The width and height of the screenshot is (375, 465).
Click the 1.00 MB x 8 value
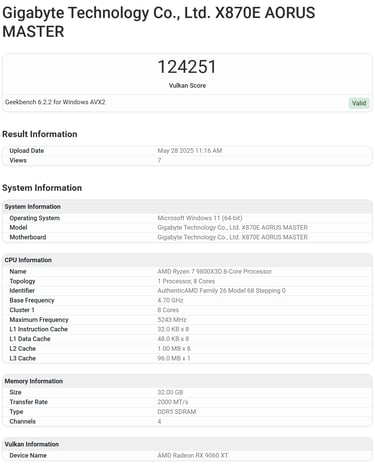tap(174, 349)
